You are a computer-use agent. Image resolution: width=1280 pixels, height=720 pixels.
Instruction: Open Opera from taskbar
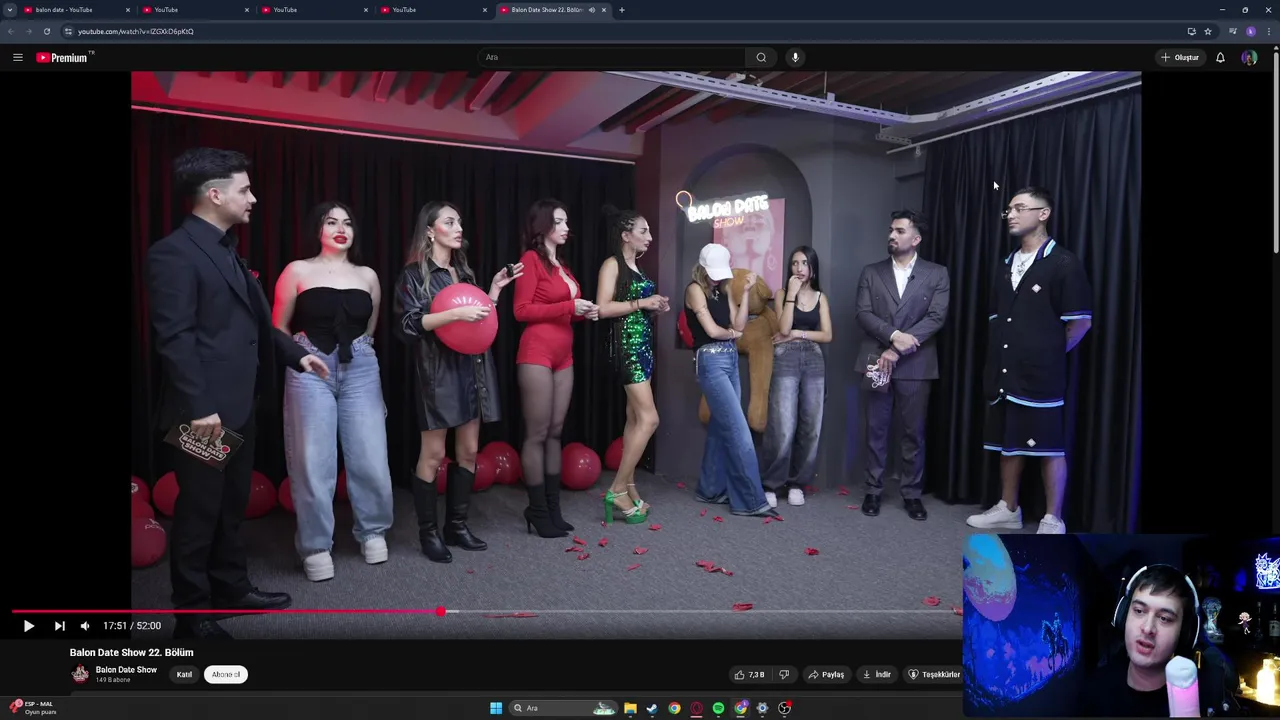click(x=696, y=708)
